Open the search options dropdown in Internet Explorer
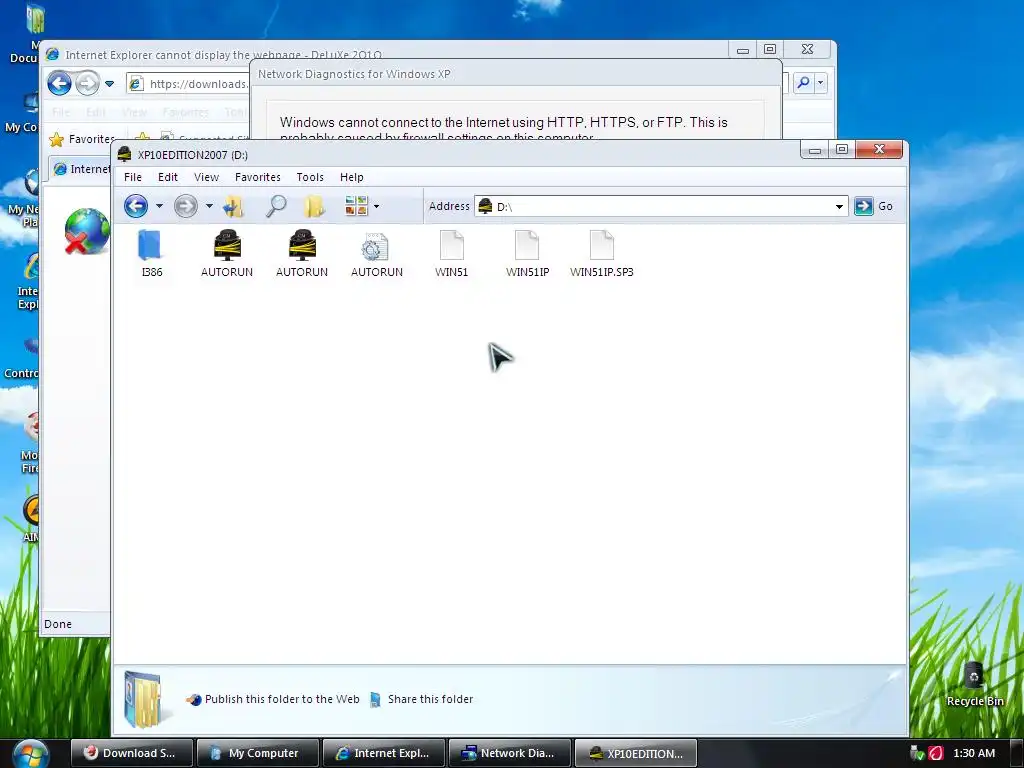 [821, 83]
